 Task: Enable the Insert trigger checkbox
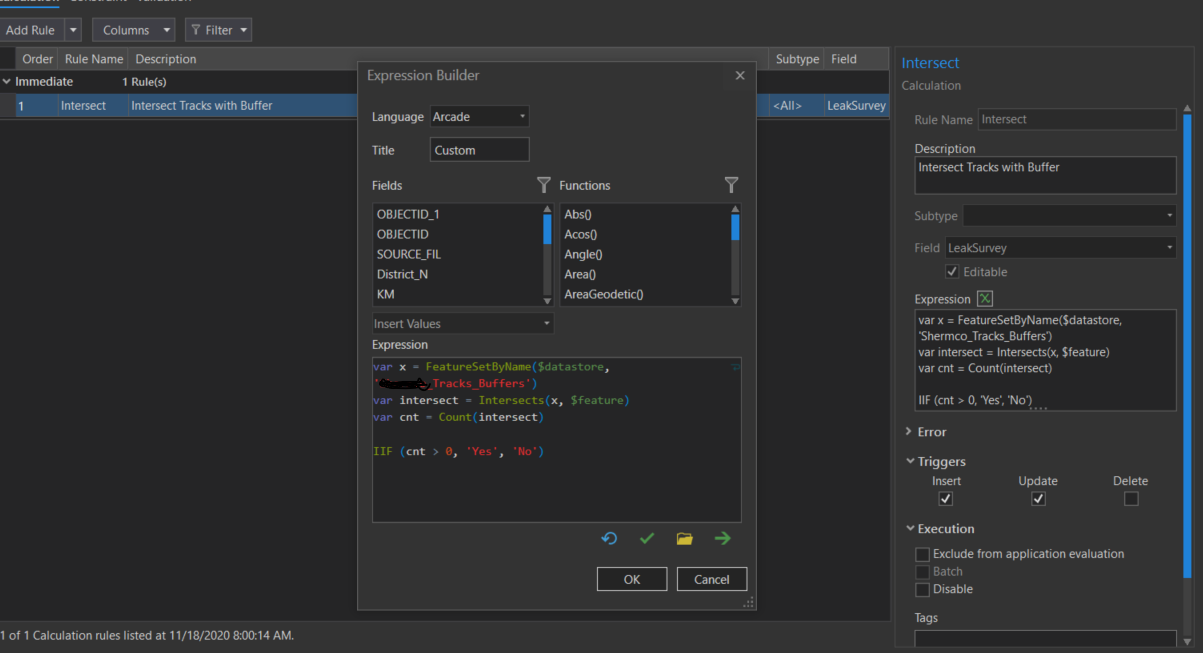coord(945,498)
